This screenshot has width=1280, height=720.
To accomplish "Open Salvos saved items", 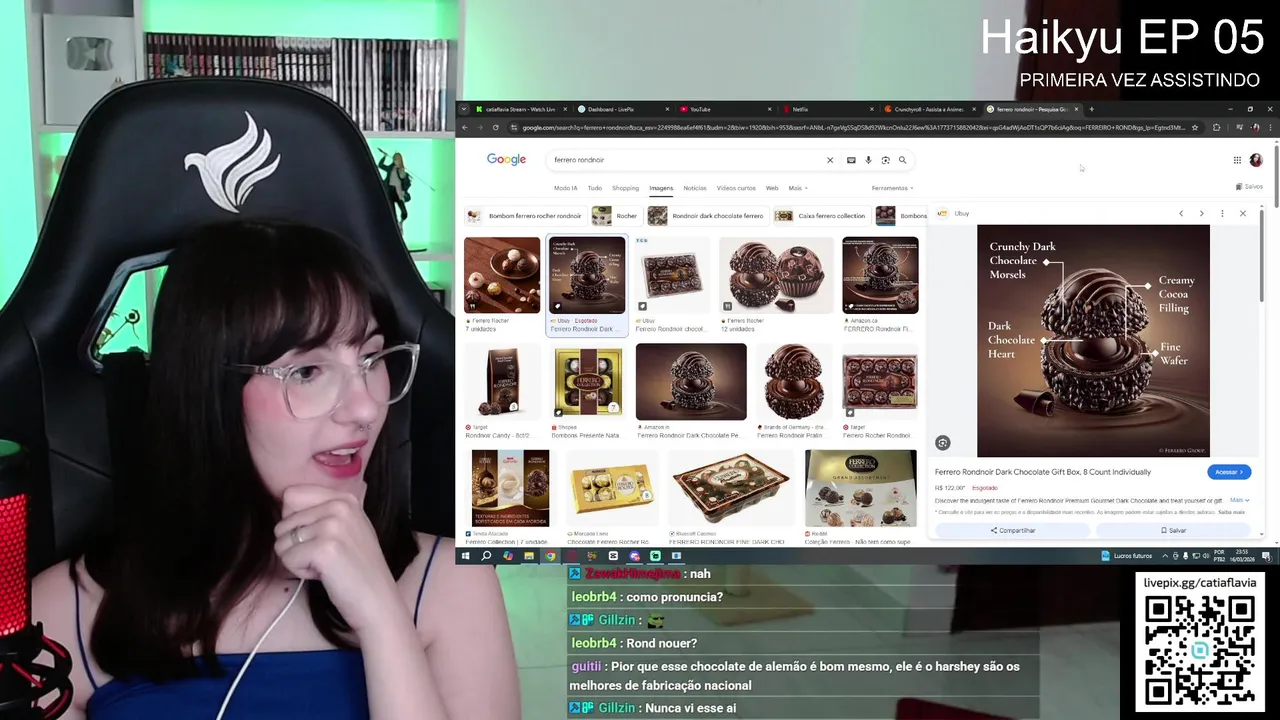I will [x=1249, y=187].
